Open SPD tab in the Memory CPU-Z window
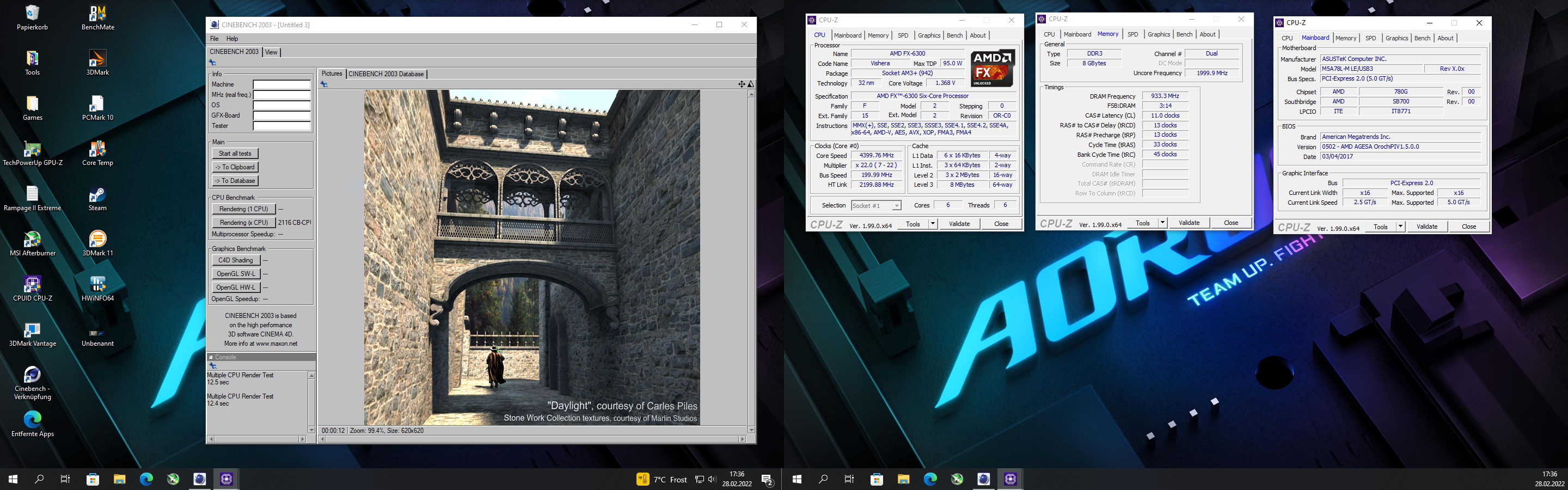 [1132, 35]
